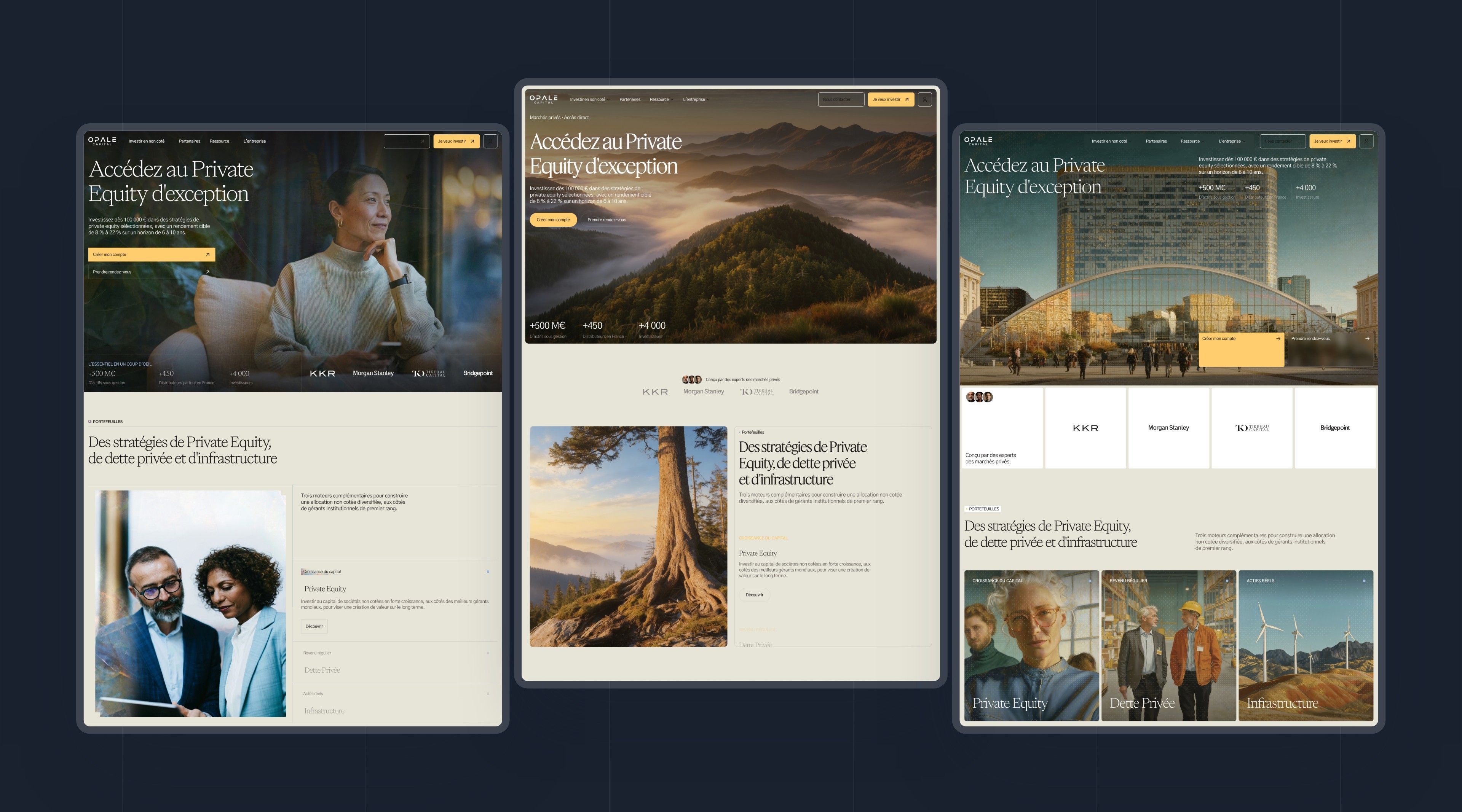Viewport: 1462px width, 812px height.
Task: Open the Infrastructure card in the right mockup
Action: [x=1306, y=646]
